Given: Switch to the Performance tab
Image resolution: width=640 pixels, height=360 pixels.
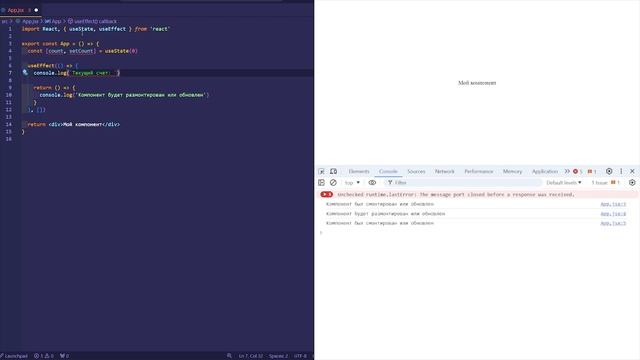Looking at the screenshot, I should (x=478, y=171).
